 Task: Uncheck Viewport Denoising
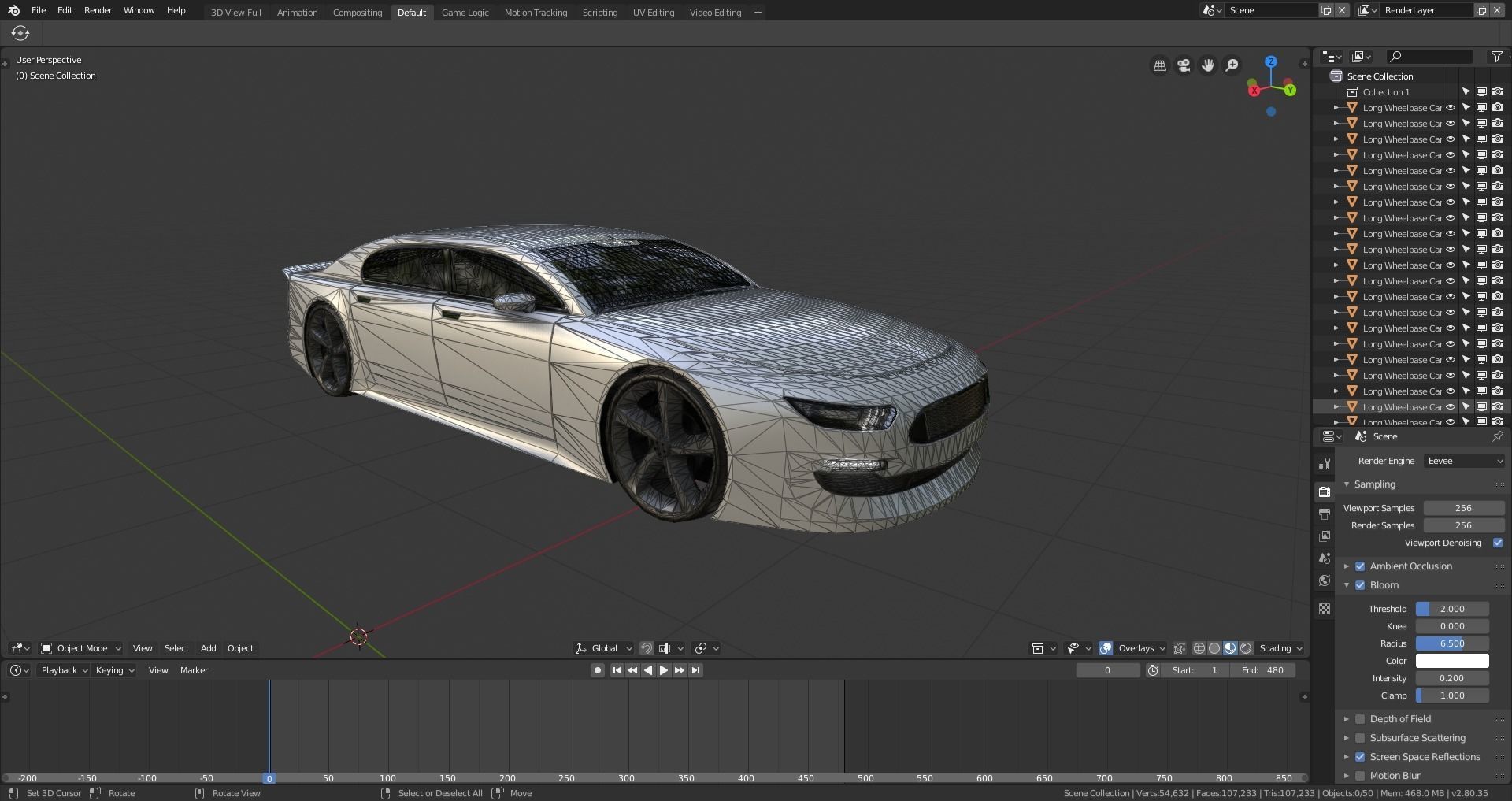(x=1498, y=543)
